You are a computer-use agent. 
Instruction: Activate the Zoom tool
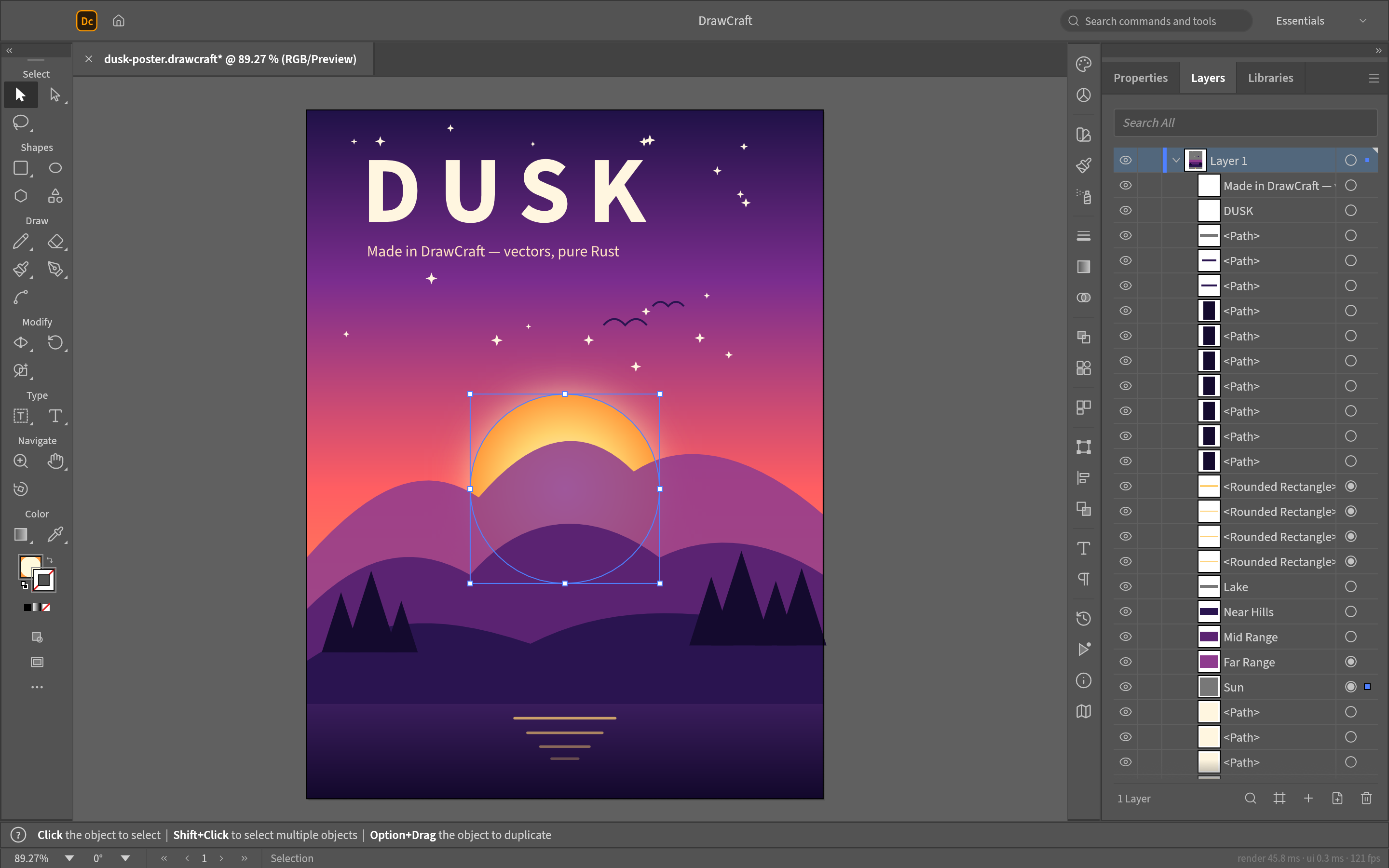[x=21, y=461]
